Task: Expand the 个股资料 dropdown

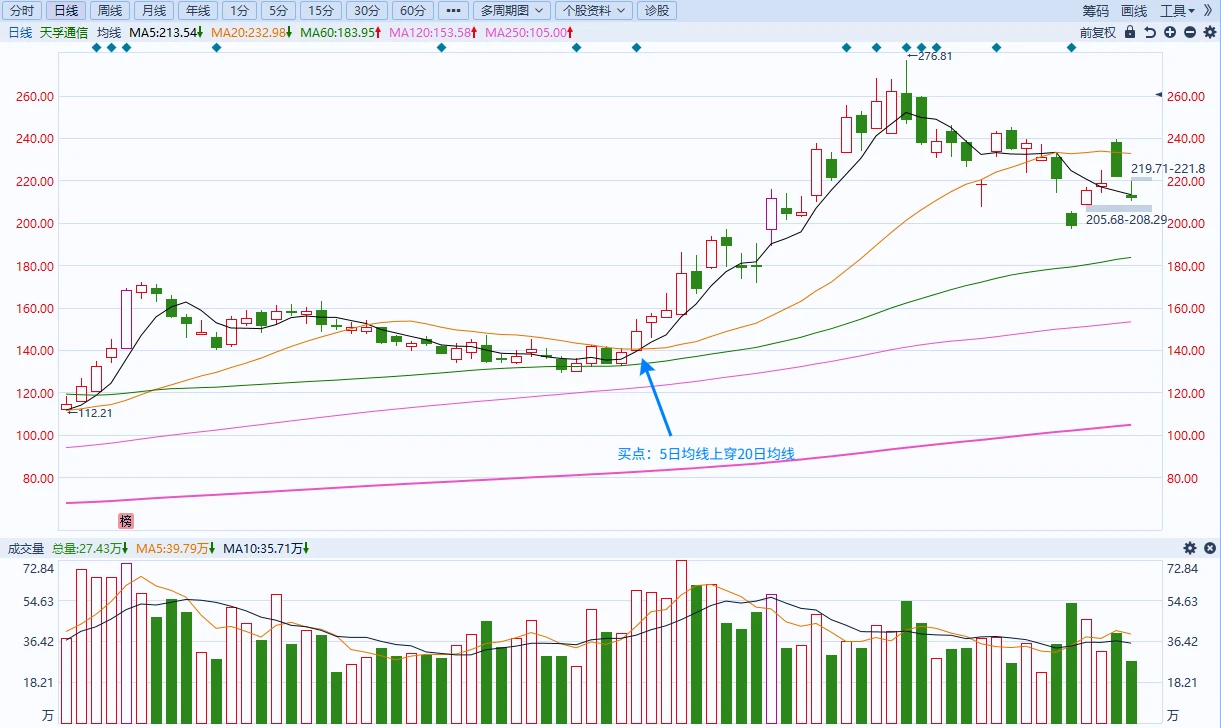Action: click(x=595, y=11)
